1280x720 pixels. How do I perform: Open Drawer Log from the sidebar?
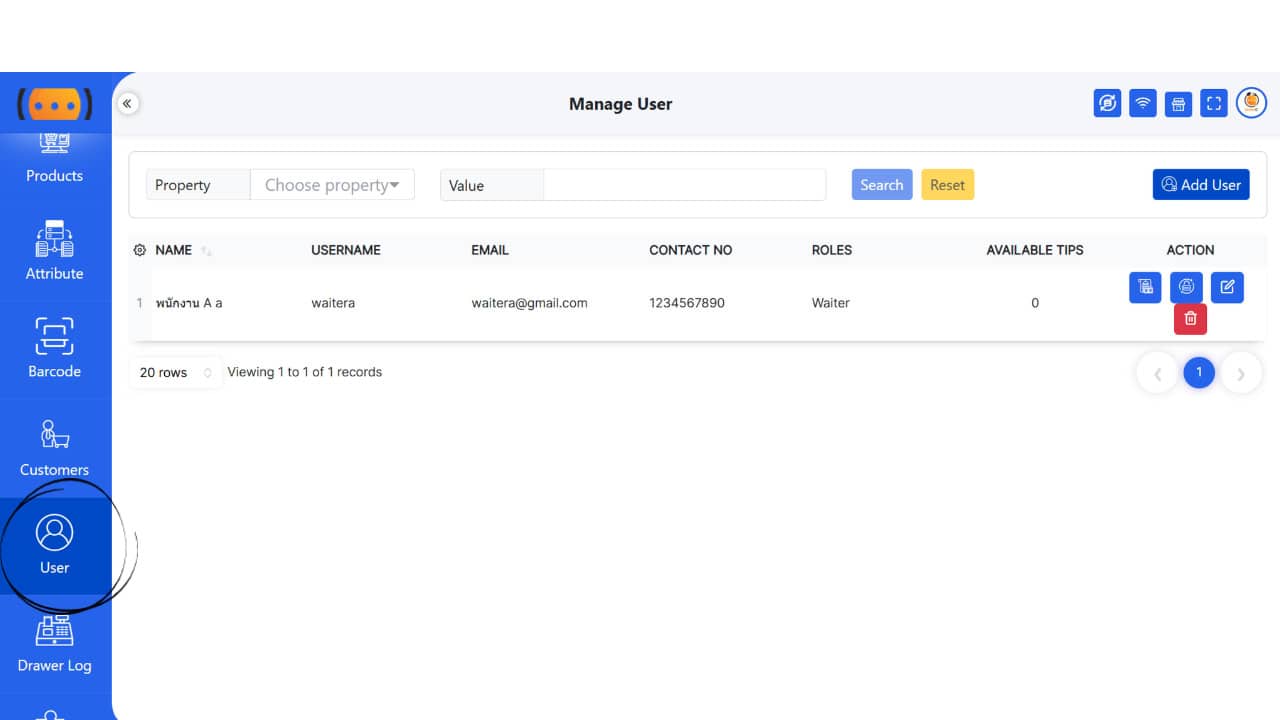(54, 645)
